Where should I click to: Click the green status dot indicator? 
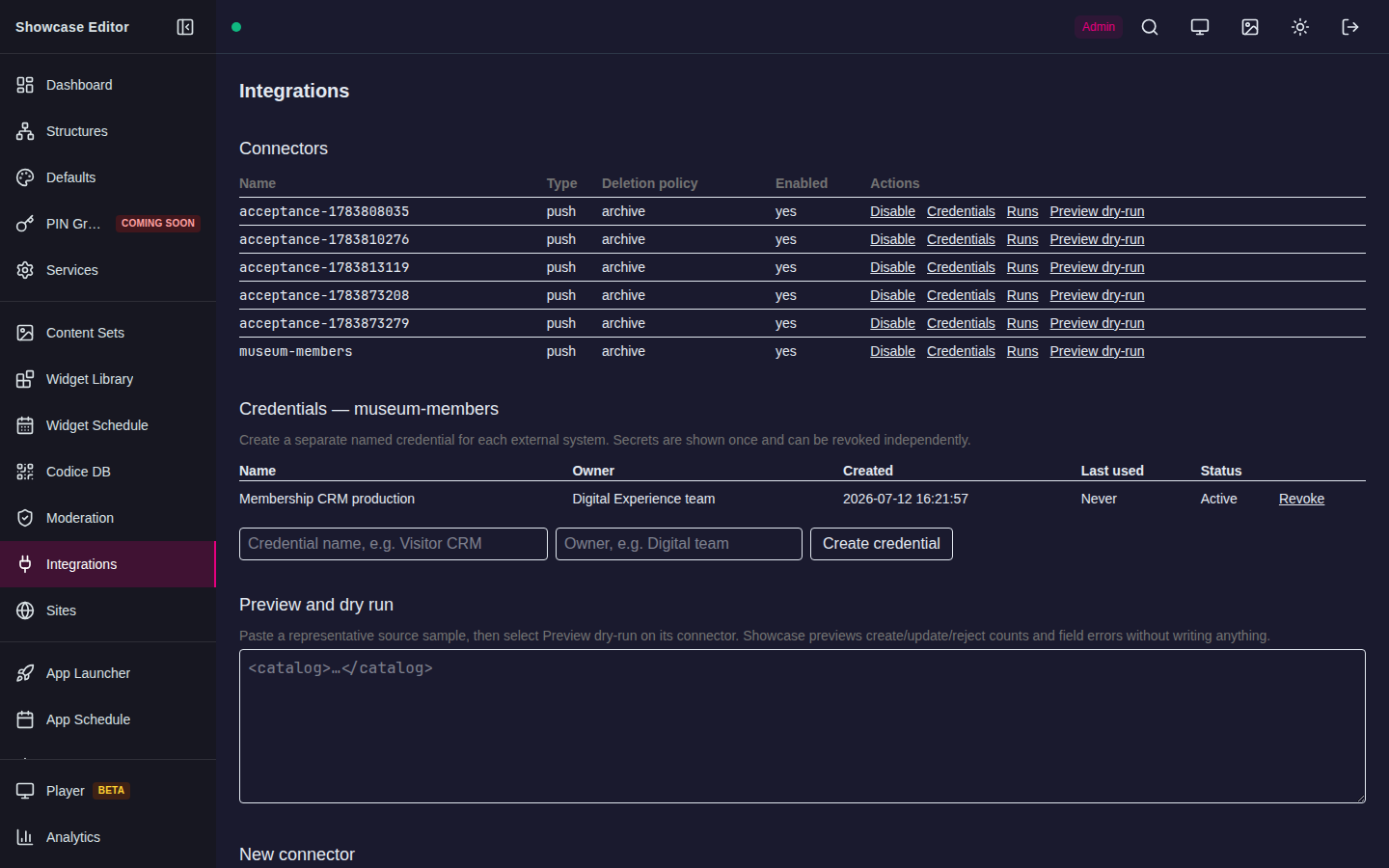coord(236,27)
